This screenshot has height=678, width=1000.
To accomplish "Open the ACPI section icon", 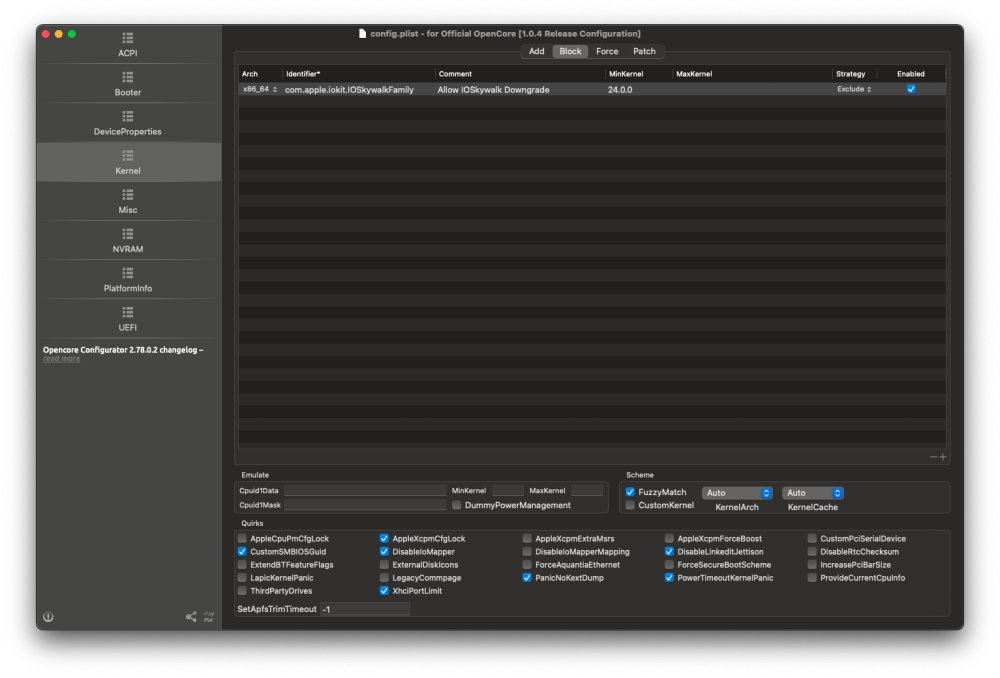I will pyautogui.click(x=128, y=38).
